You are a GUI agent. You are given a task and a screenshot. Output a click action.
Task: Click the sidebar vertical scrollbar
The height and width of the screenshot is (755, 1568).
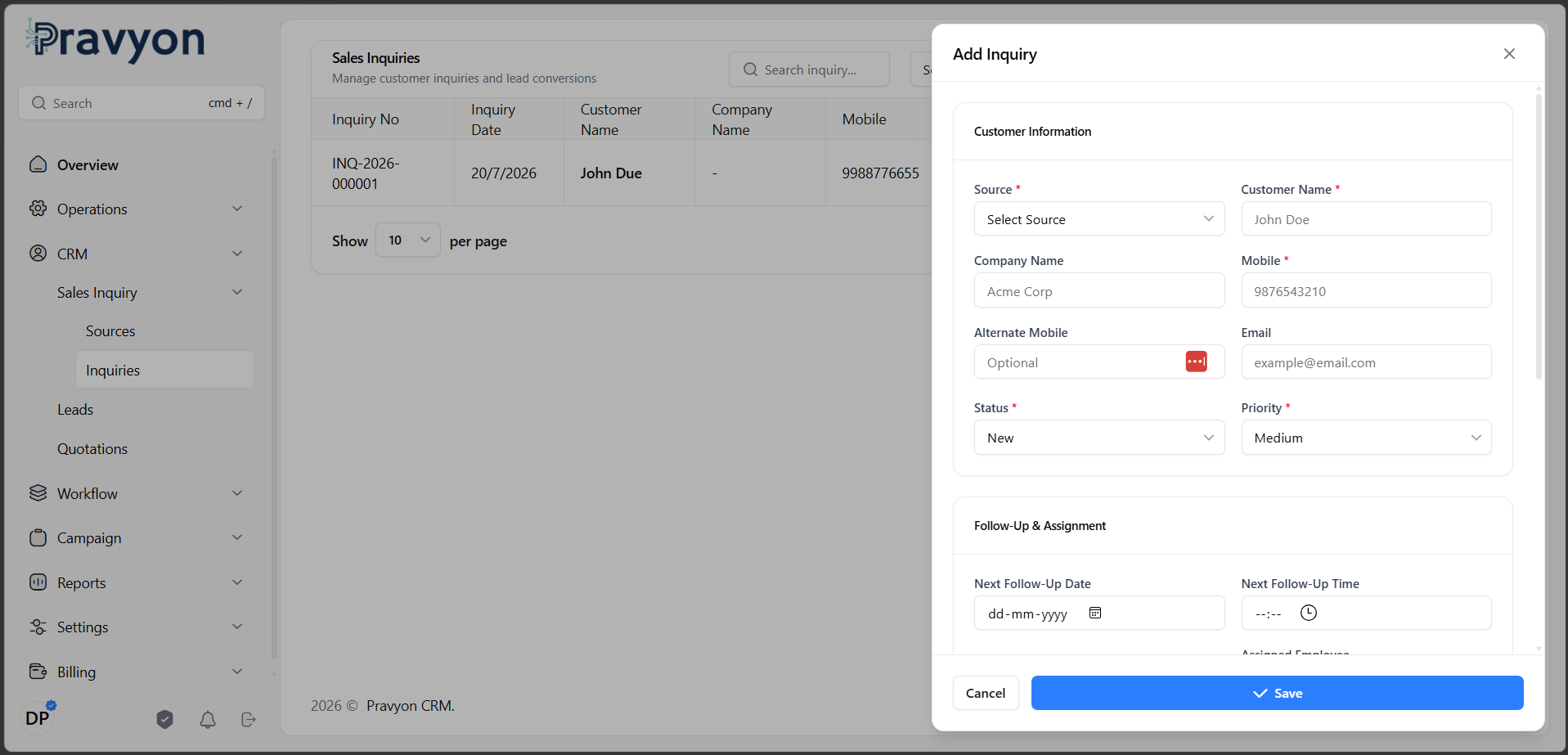(x=274, y=409)
